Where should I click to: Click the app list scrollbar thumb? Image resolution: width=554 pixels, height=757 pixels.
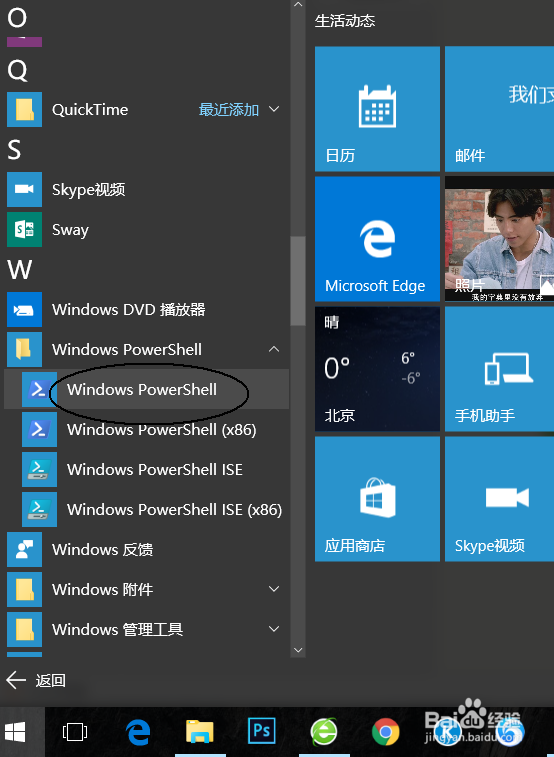[298, 281]
